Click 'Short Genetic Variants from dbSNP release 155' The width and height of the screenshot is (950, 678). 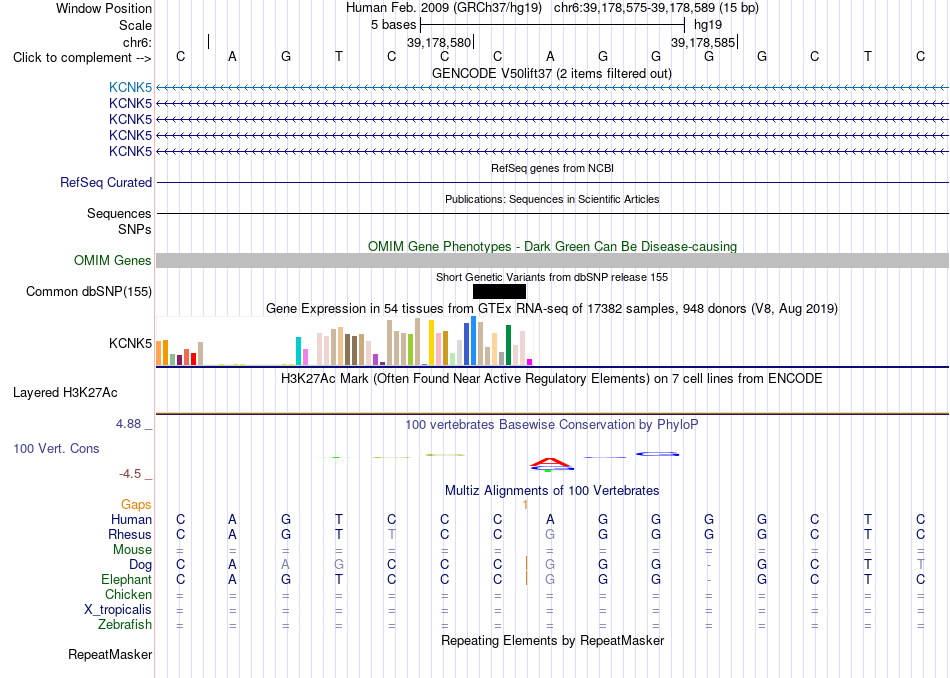click(552, 277)
